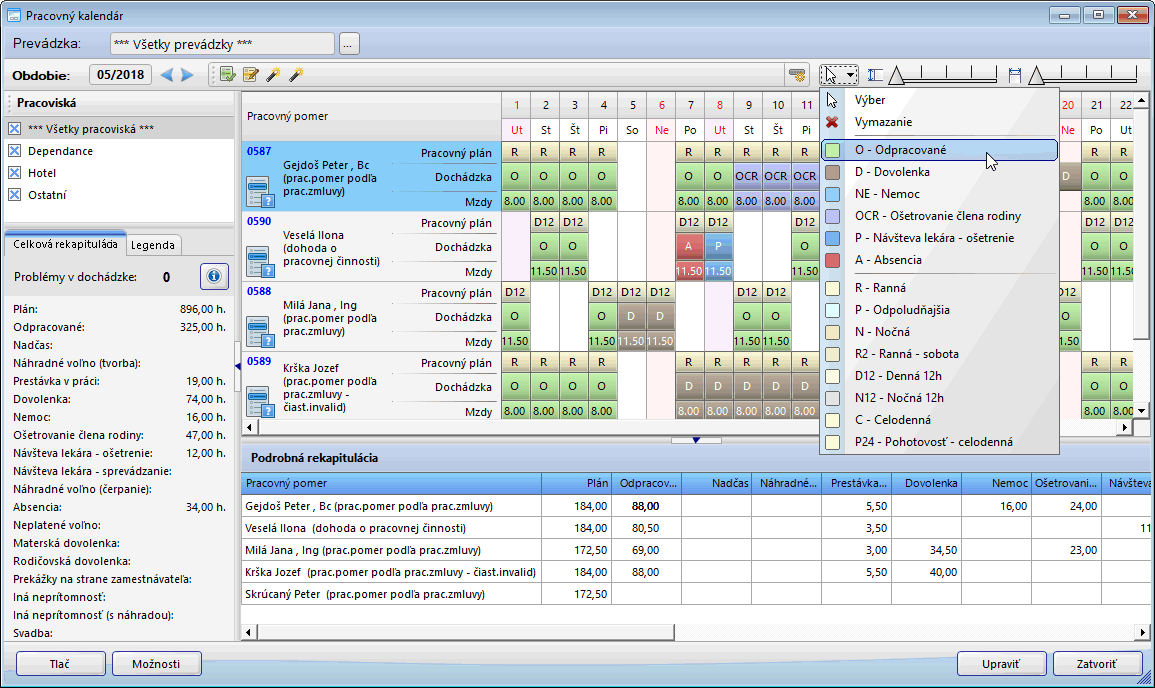1155x688 pixels.
Task: Click the pencil edit list toolbar icon
Action: [x=250, y=75]
